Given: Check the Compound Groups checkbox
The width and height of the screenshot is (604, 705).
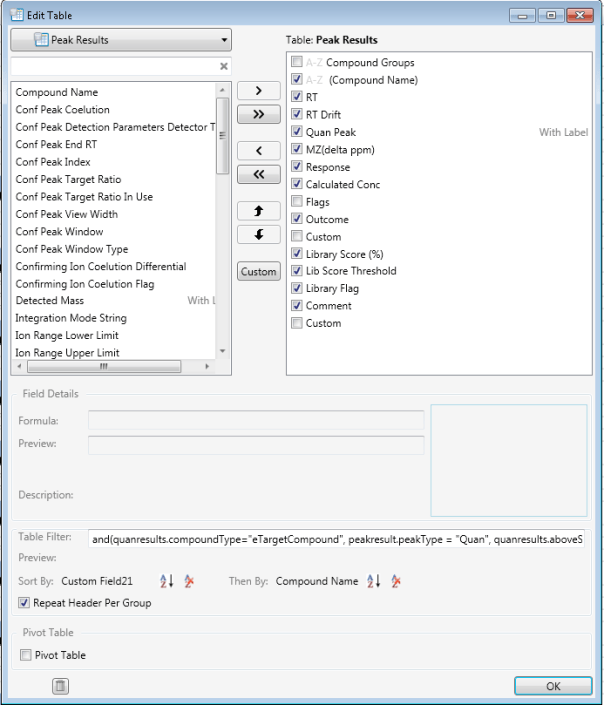Looking at the screenshot, I should coord(297,62).
